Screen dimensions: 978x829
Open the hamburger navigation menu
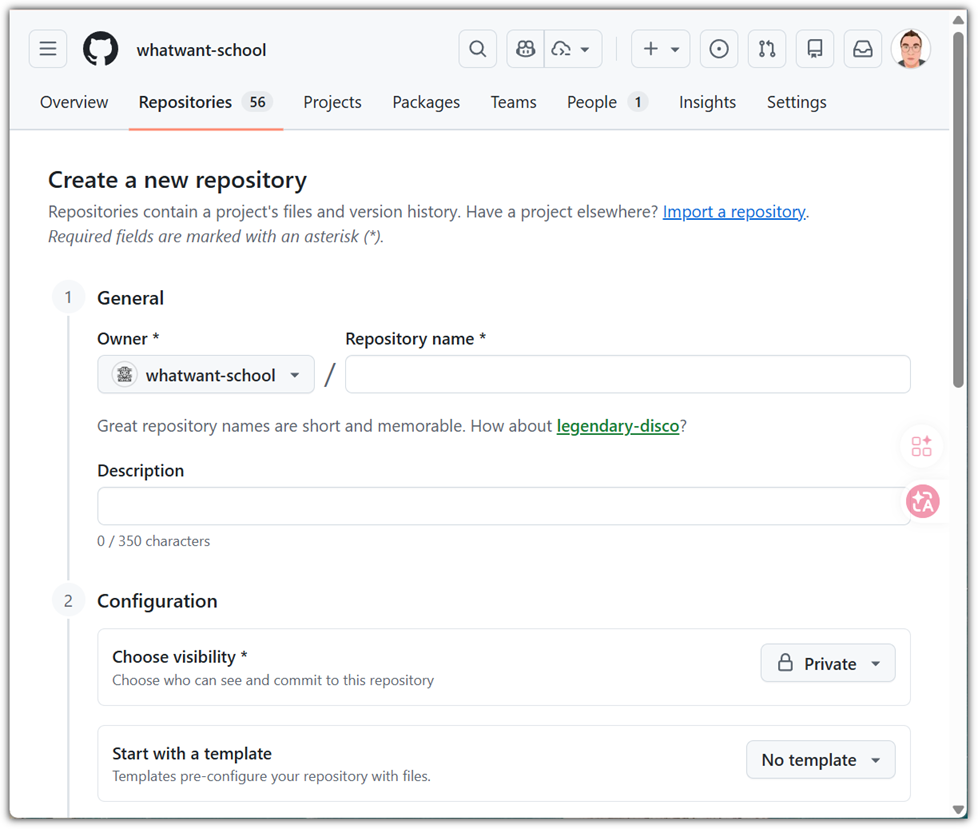48,49
